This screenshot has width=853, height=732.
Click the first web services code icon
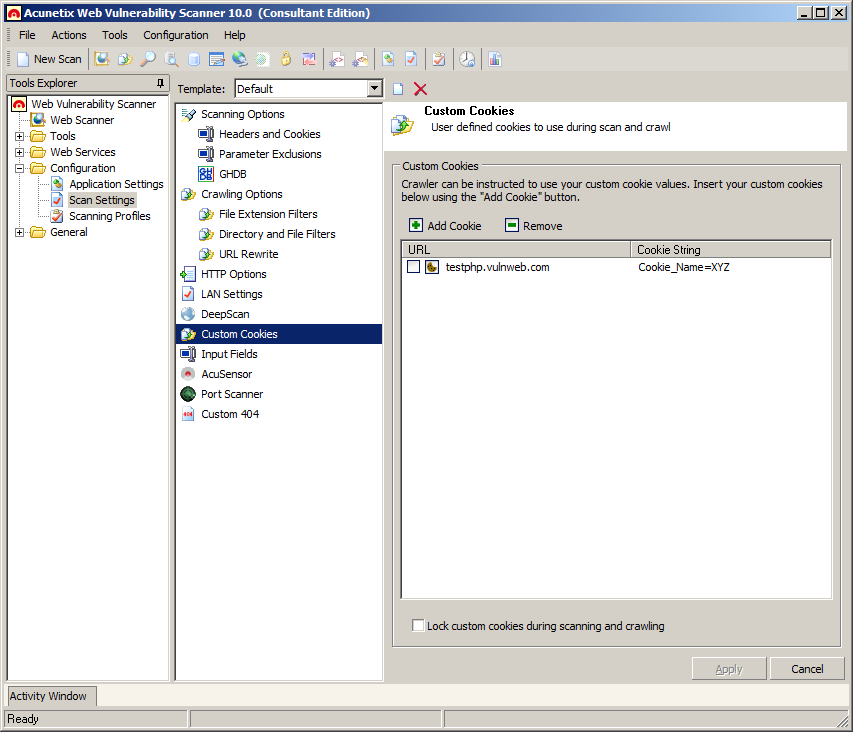click(337, 59)
